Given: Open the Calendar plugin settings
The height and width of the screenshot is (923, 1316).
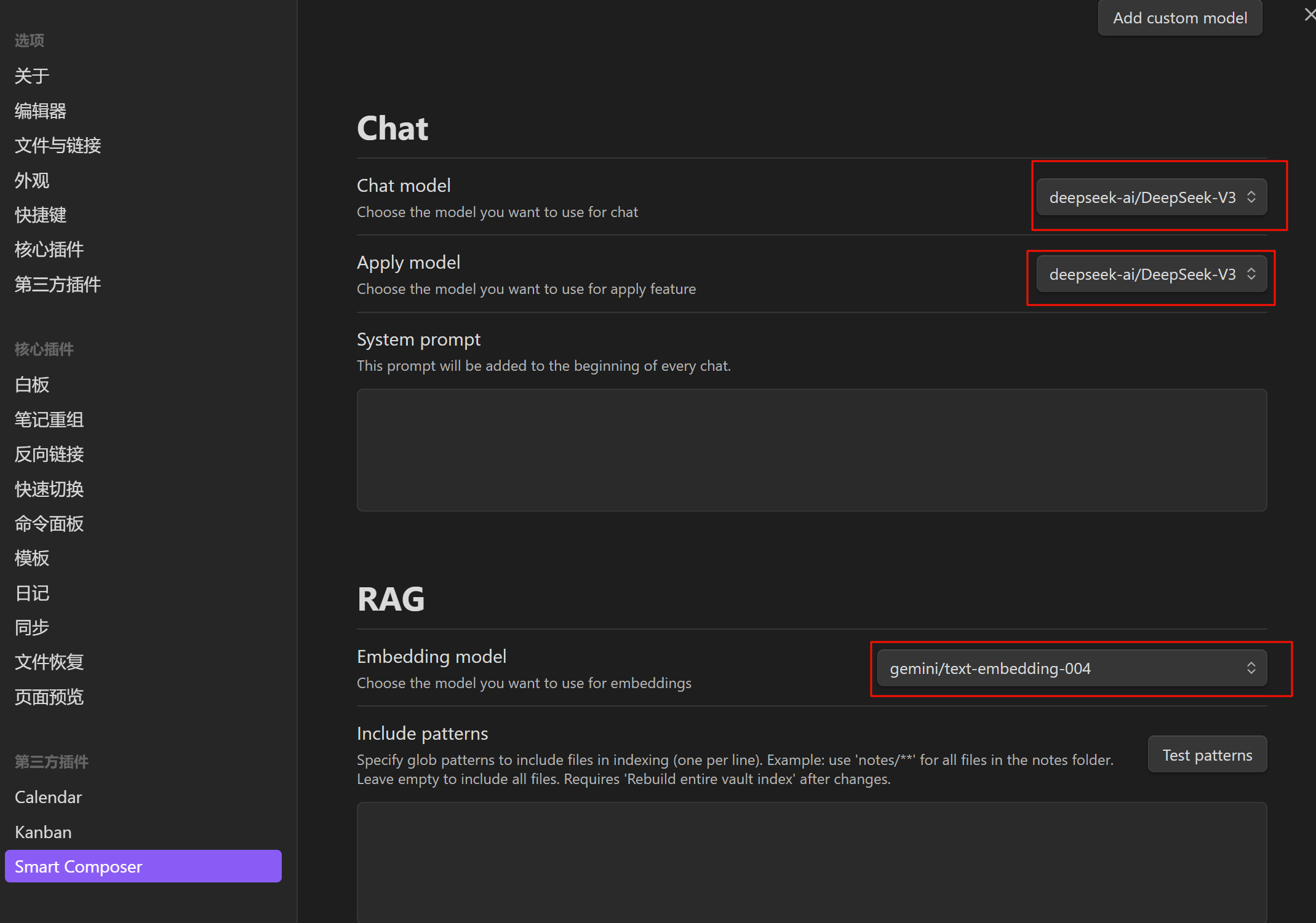Looking at the screenshot, I should [49, 798].
